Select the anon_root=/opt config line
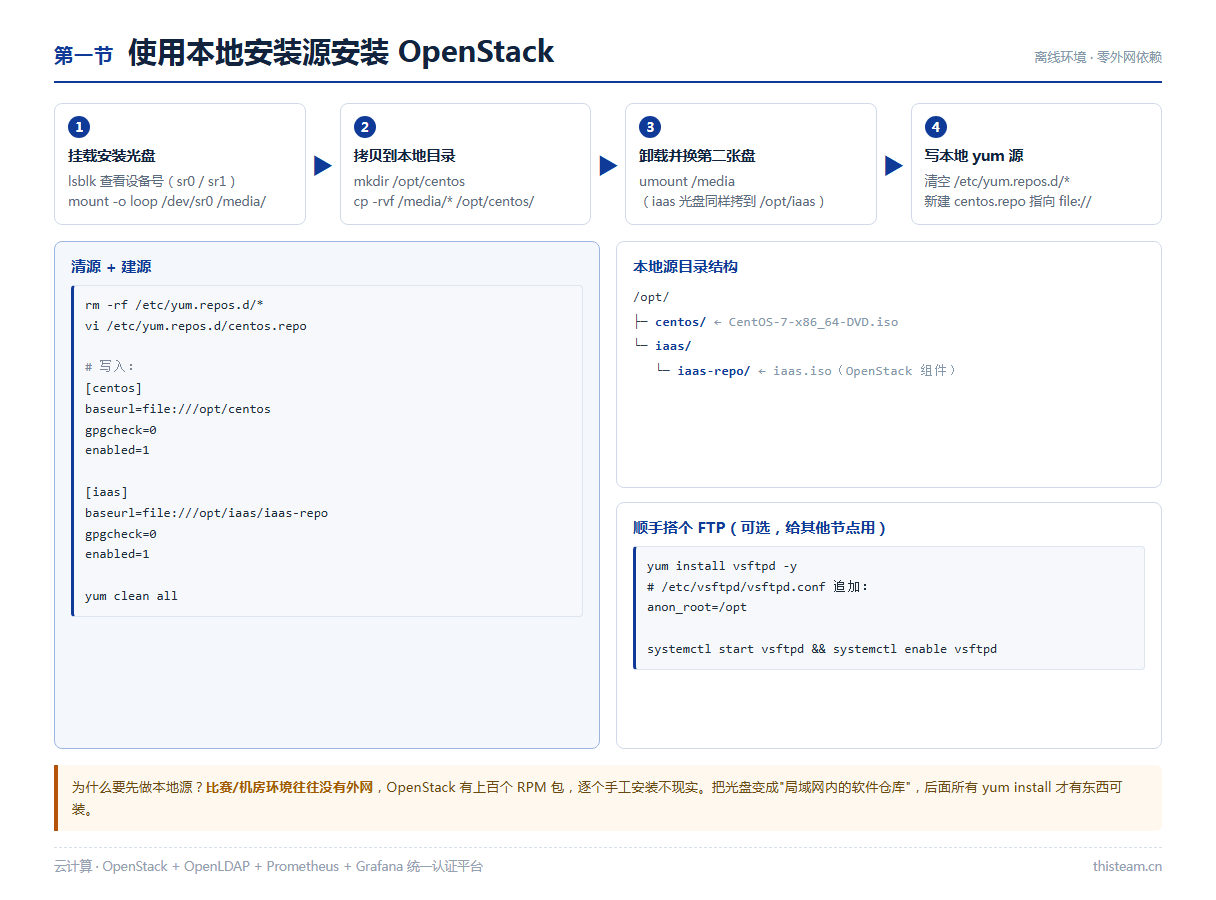Viewport: 1216px width, 900px height. [x=697, y=607]
